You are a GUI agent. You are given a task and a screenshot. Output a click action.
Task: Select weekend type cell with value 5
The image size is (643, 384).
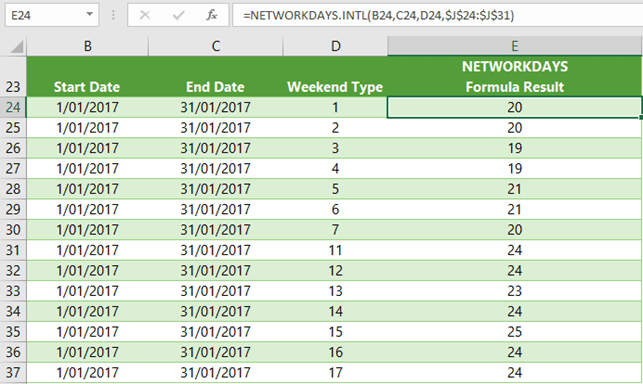point(335,189)
